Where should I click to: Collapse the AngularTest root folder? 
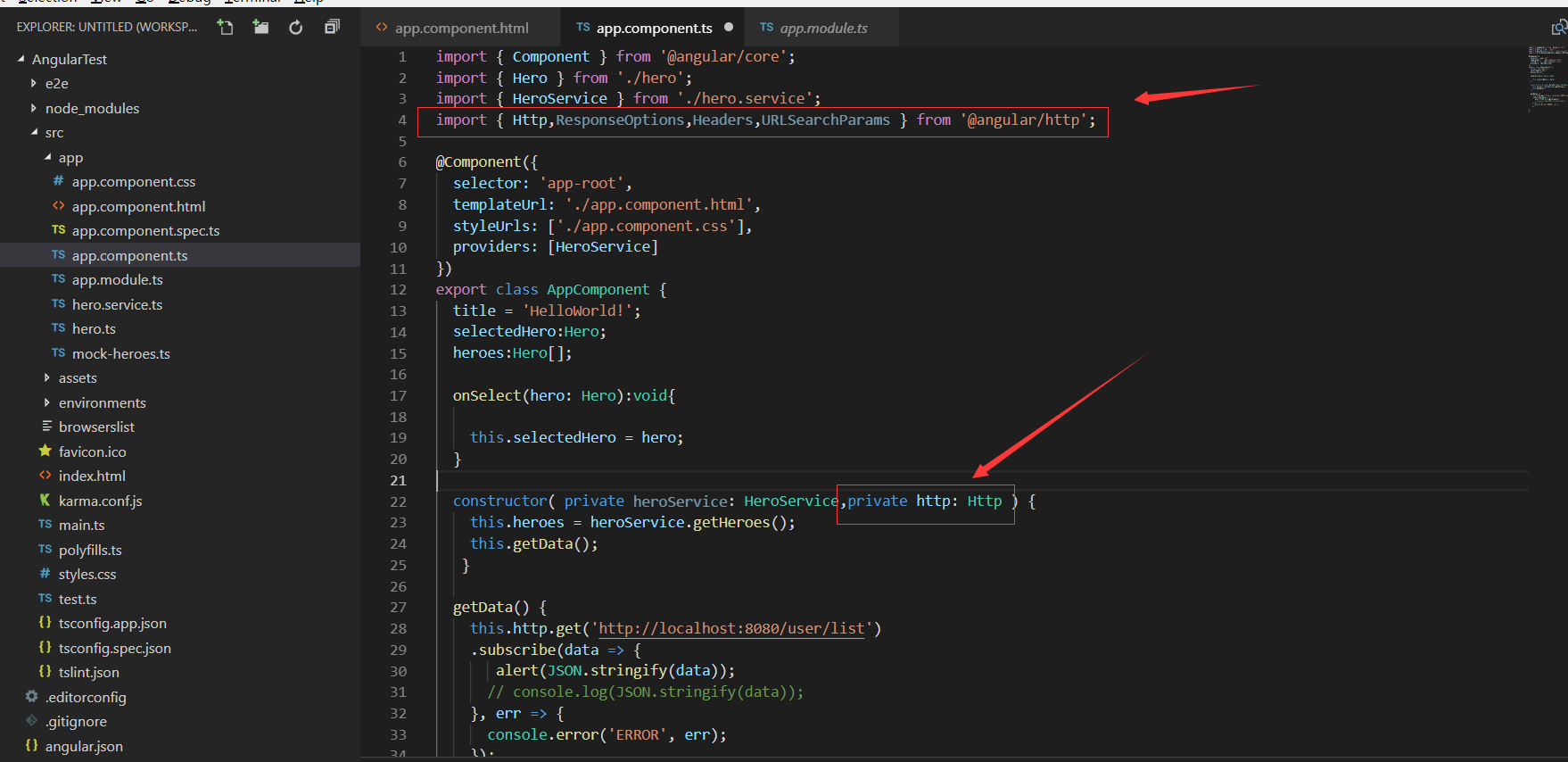21,59
